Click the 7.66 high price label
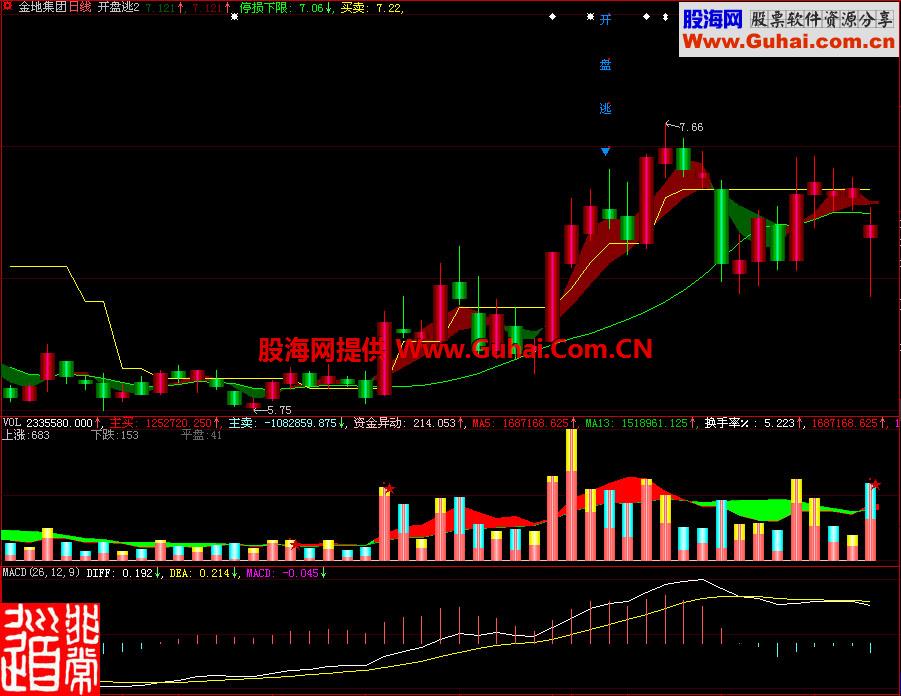901x696 pixels. pos(691,127)
